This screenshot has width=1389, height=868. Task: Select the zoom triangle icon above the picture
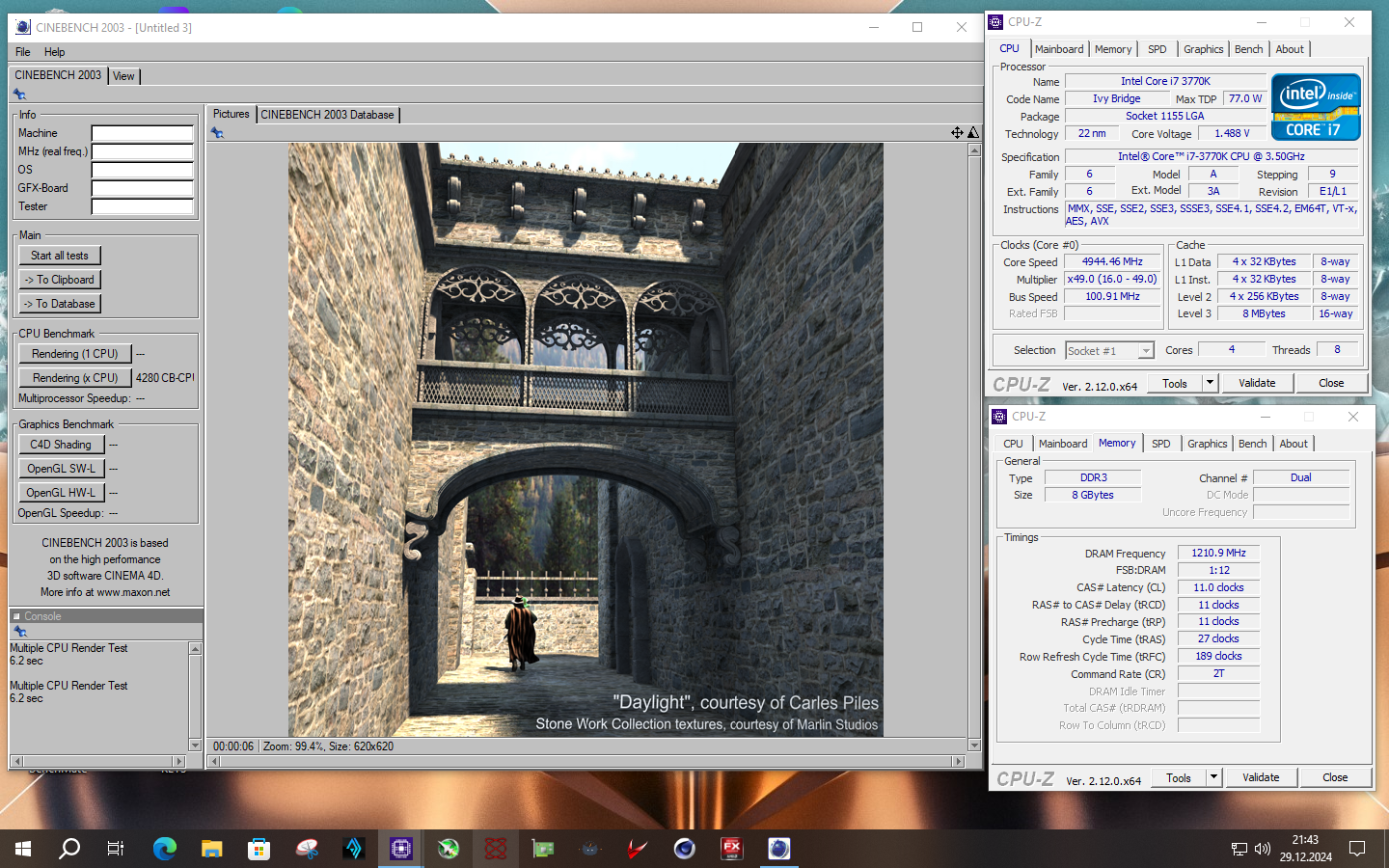(973, 133)
